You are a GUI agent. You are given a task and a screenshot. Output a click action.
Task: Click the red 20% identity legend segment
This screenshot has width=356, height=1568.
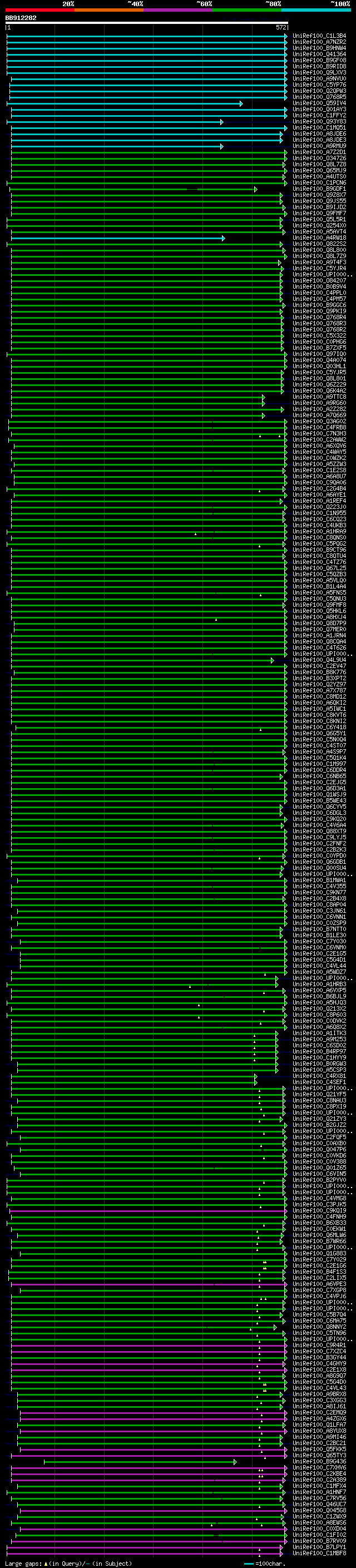[x=39, y=10]
